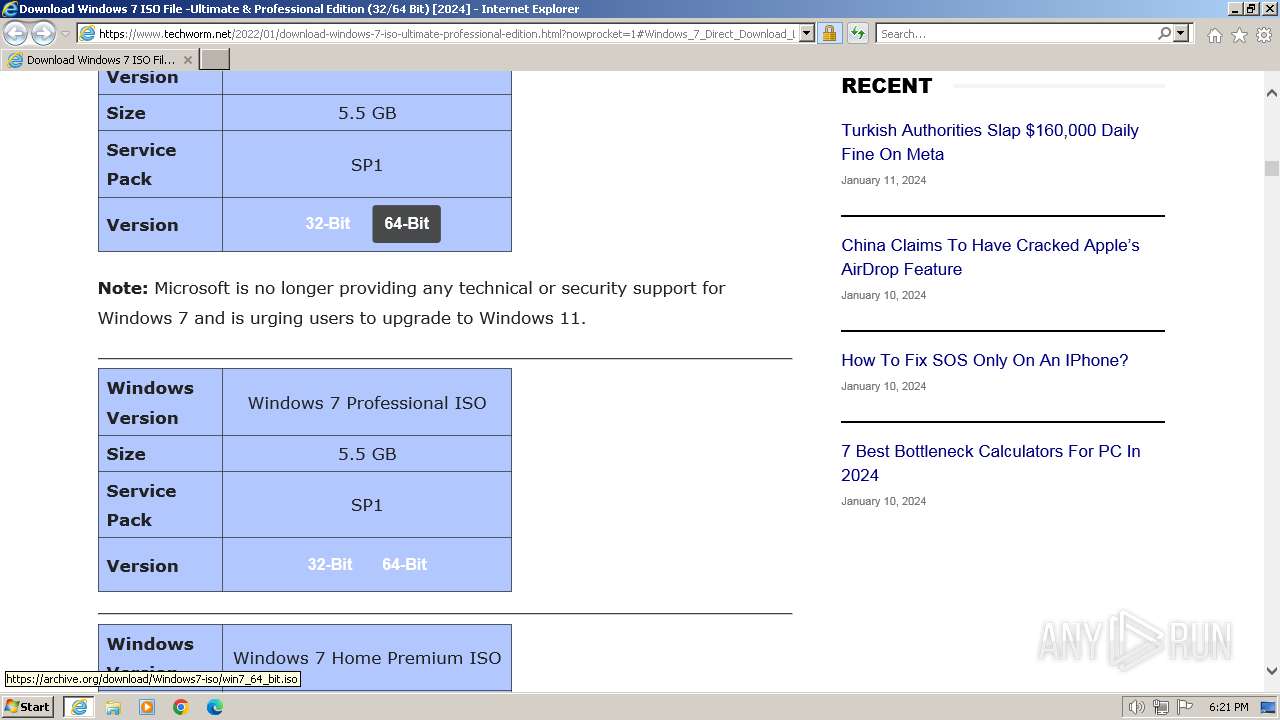Click Internet Explorer taskbar icon
Viewport: 1280px width, 720px height.
(79, 707)
